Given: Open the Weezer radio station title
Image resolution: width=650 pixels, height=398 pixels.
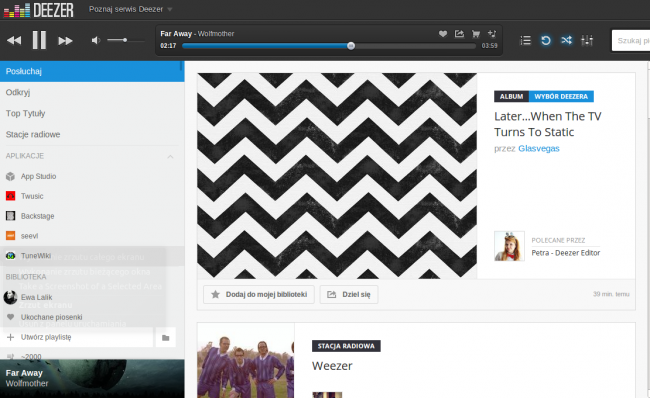Looking at the screenshot, I should 332,366.
